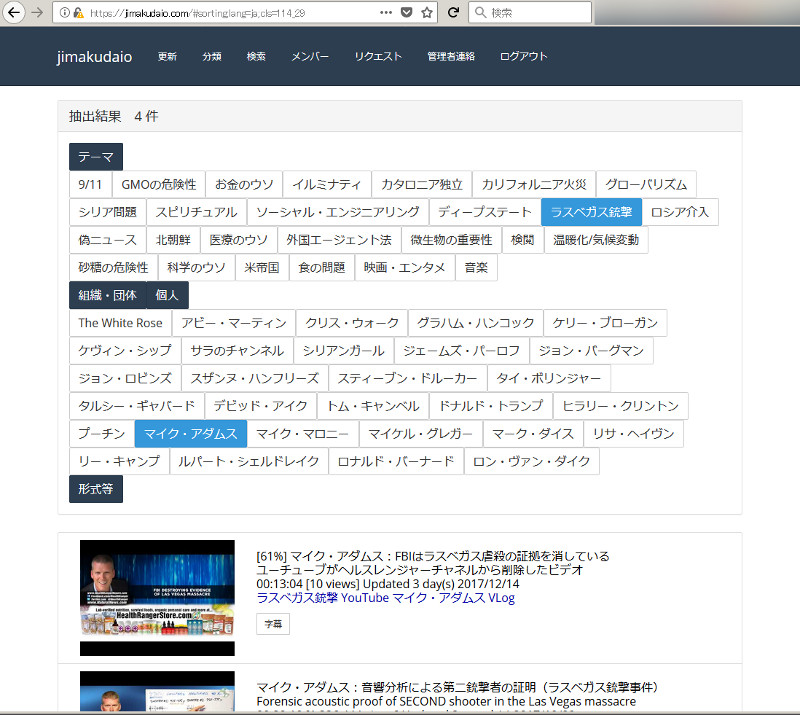Bookmark this page with the star icon
Screen dimensions: 800x715
click(x=427, y=13)
